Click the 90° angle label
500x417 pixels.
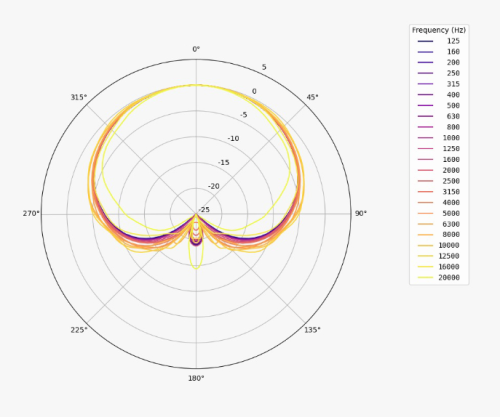(361, 213)
